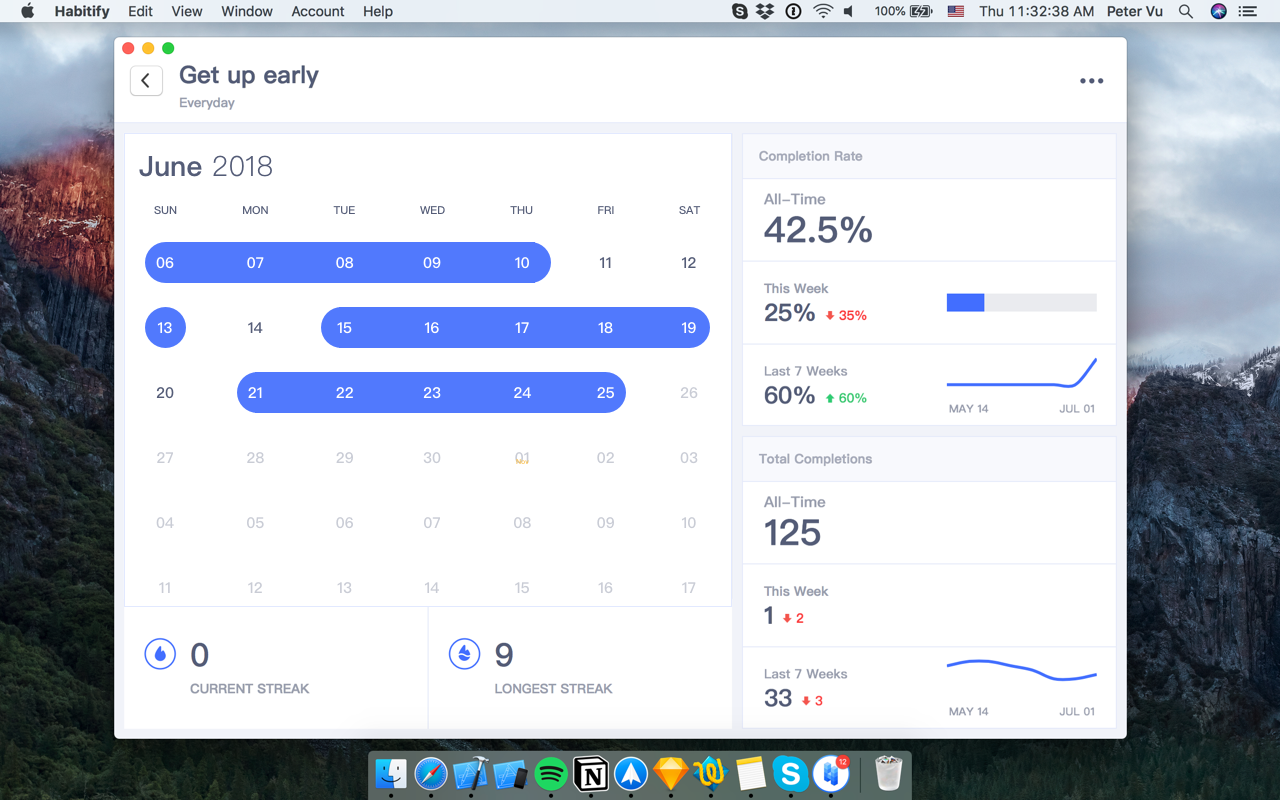Viewport: 1280px width, 800px height.
Task: Click the This Week progress bar
Action: pyautogui.click(x=1021, y=302)
